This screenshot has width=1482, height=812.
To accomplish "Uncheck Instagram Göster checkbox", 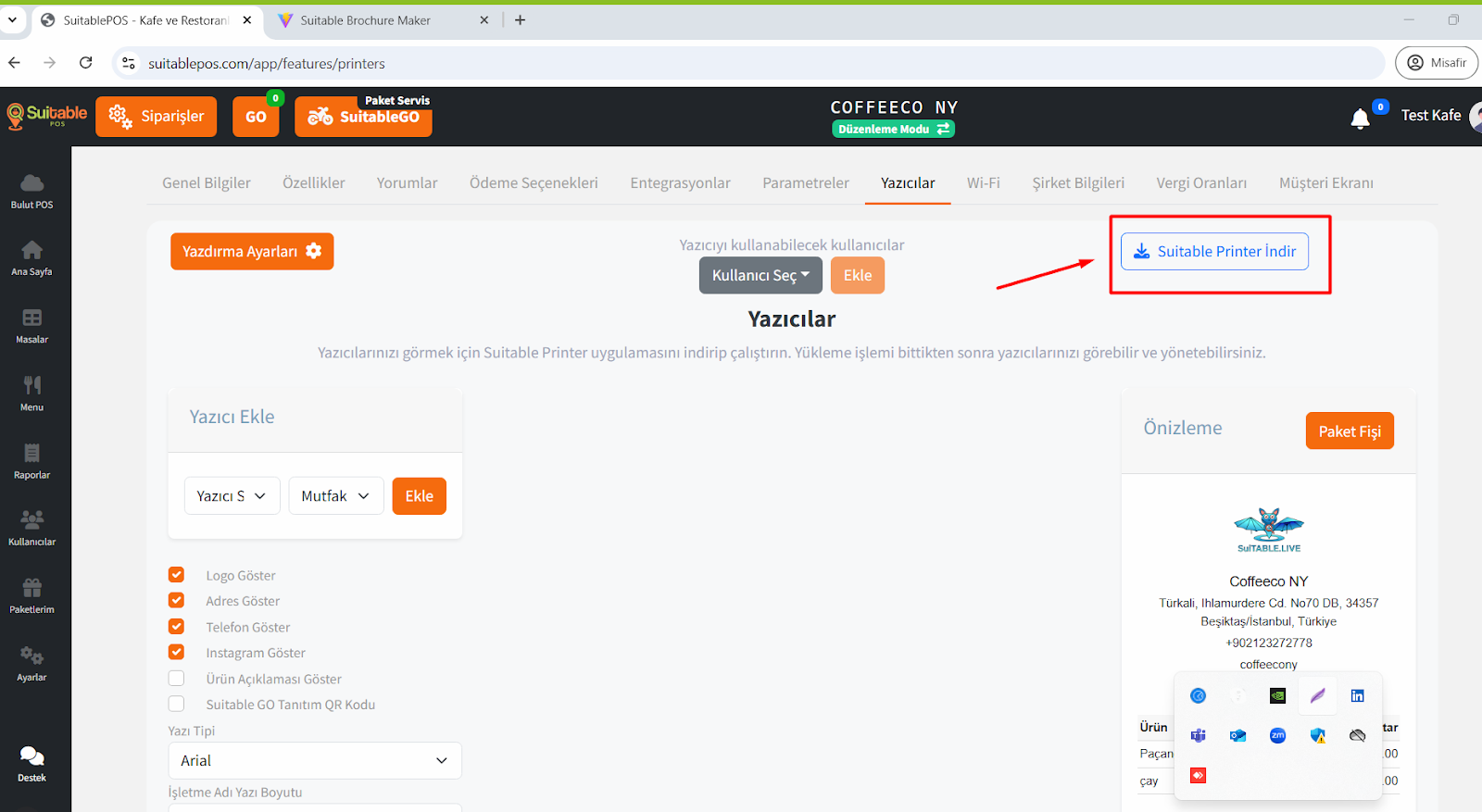I will [176, 653].
